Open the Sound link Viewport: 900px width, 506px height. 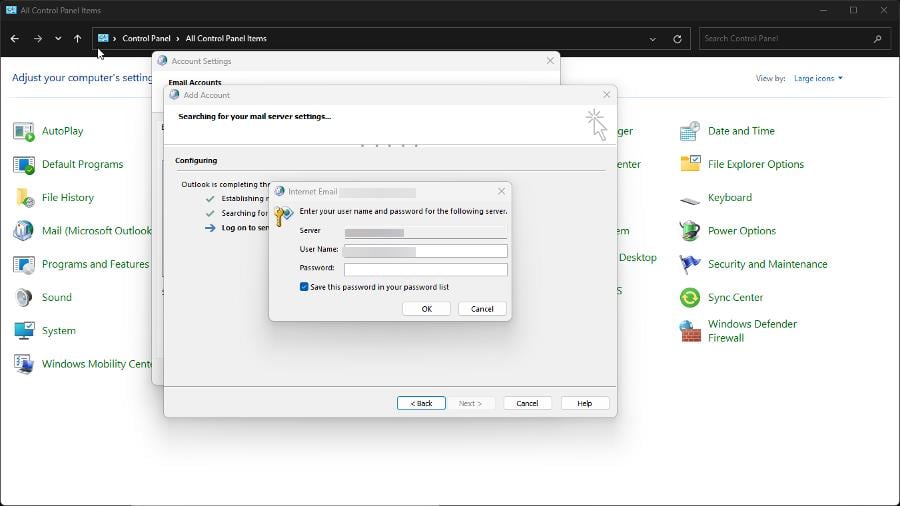coord(57,298)
